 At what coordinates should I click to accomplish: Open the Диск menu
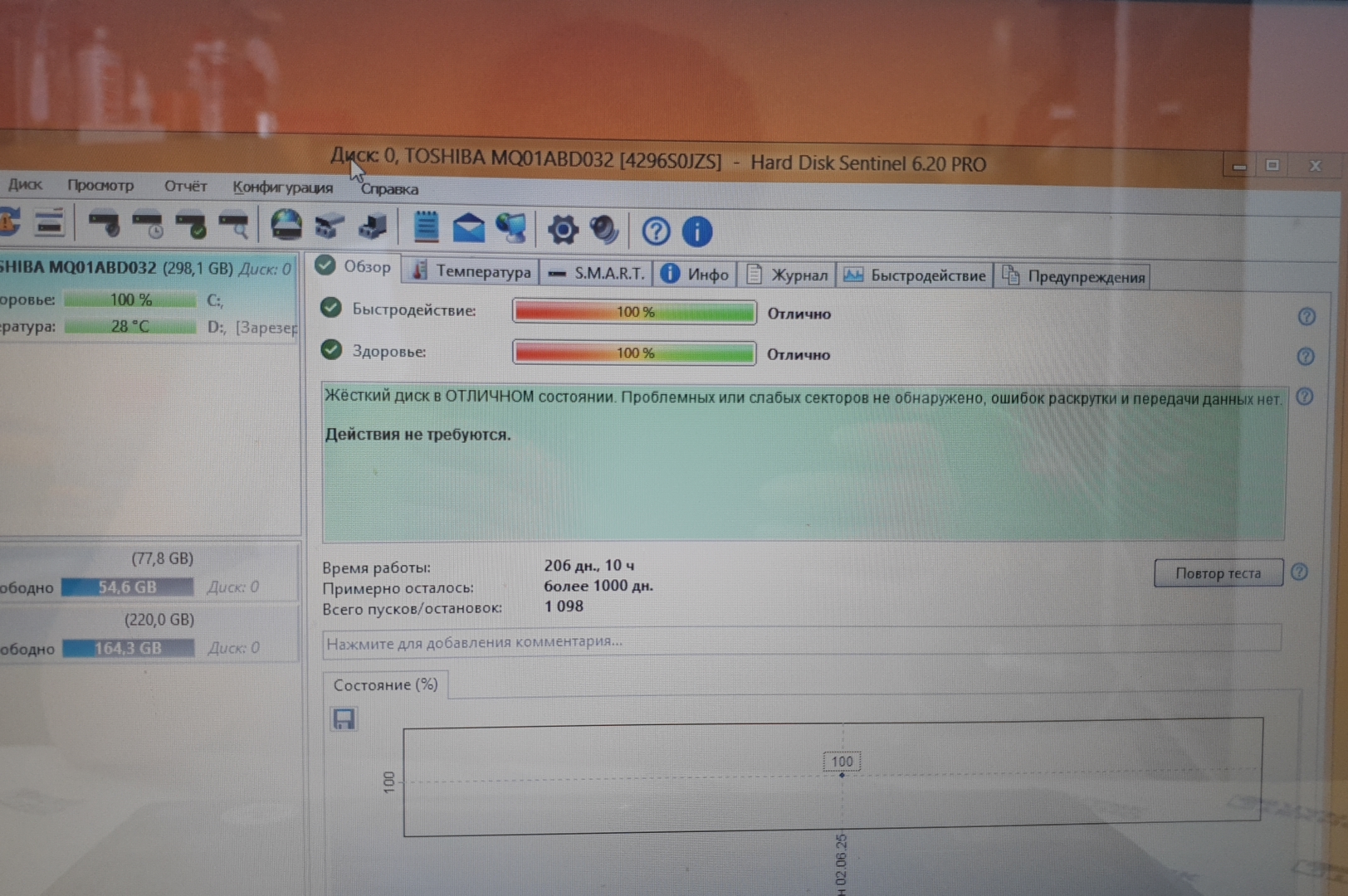[x=25, y=184]
